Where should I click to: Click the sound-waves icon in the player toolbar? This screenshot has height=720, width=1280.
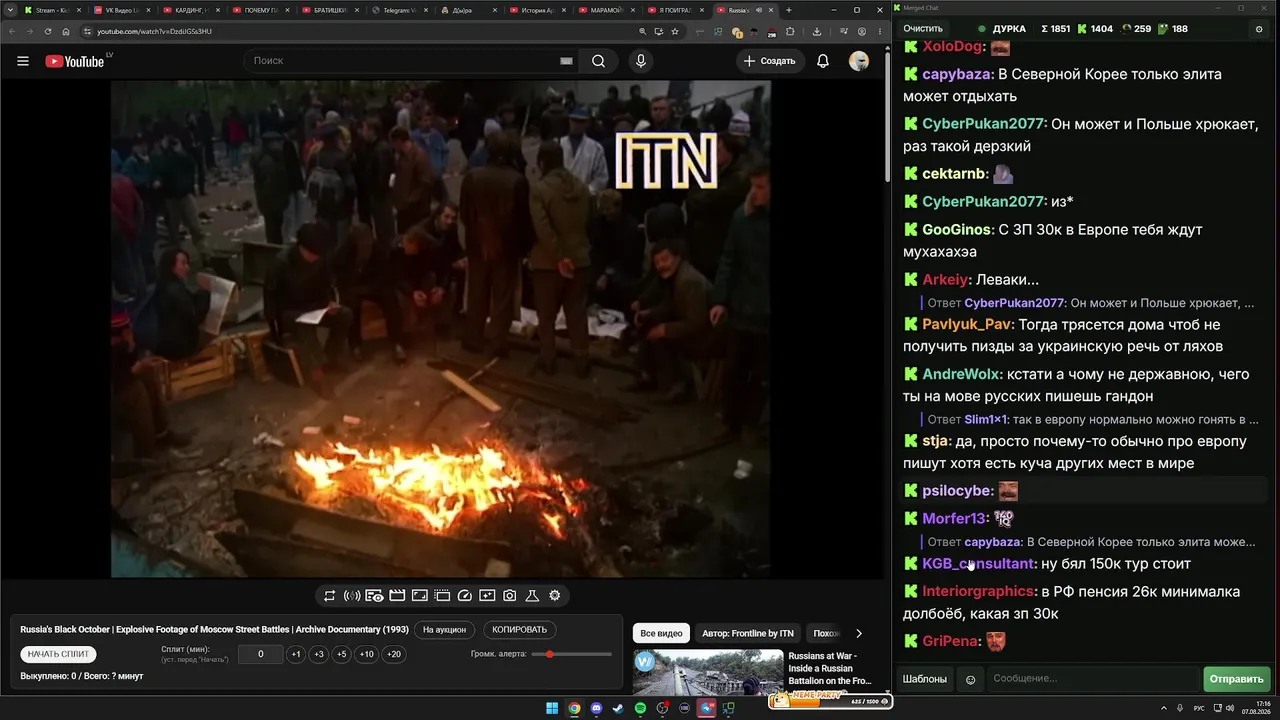tap(352, 596)
